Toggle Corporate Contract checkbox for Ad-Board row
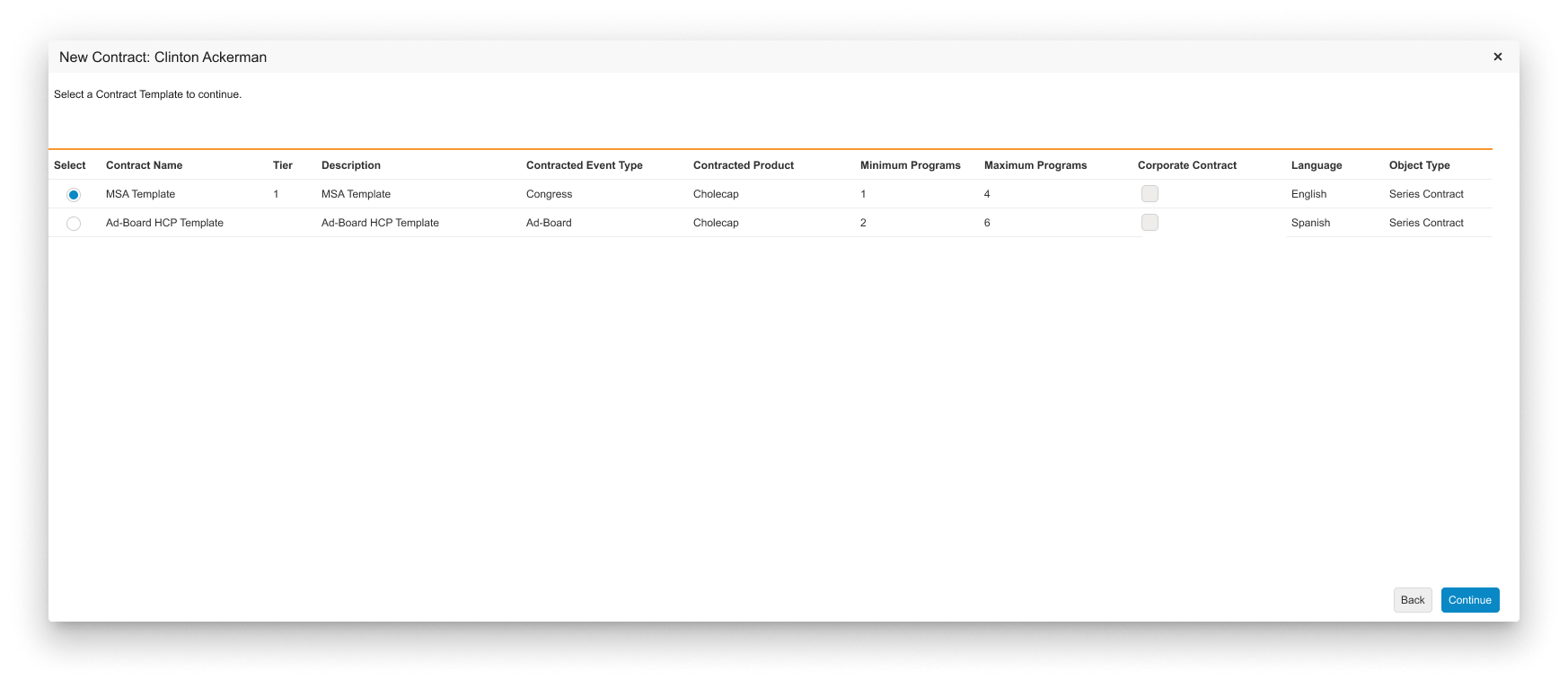This screenshot has width=1568, height=680. click(x=1150, y=223)
